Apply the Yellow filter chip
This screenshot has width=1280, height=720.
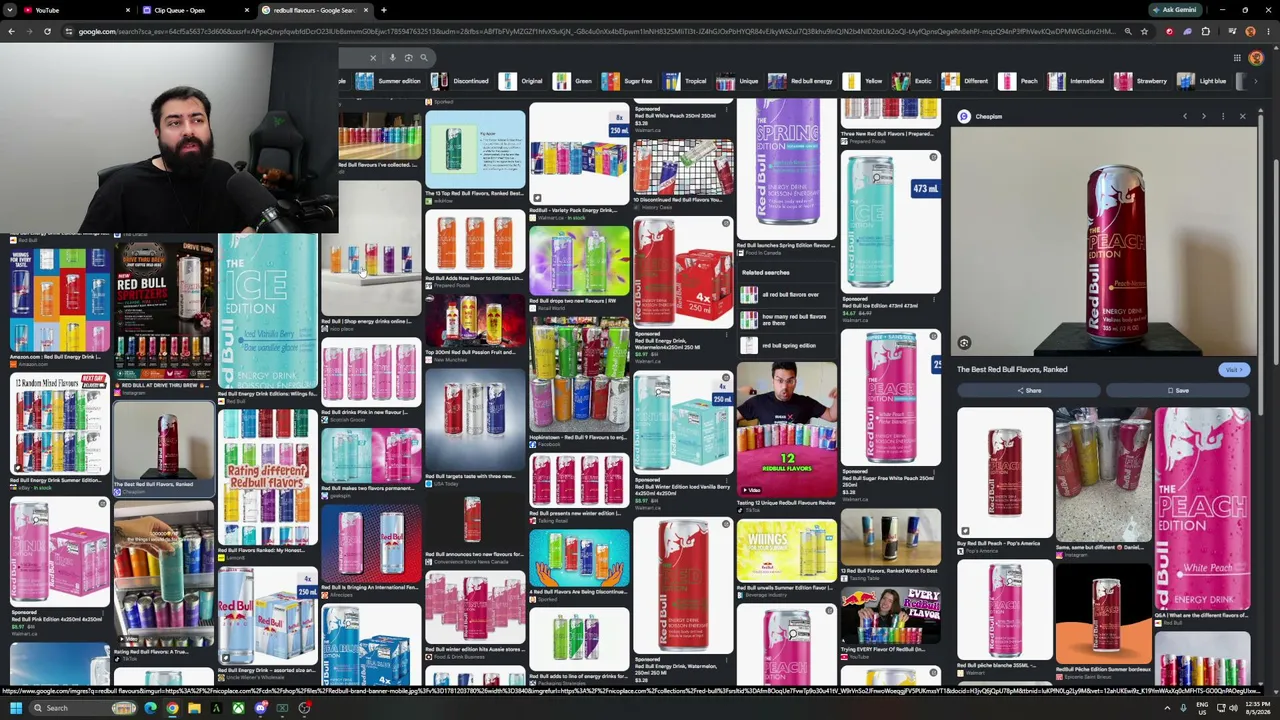[x=863, y=81]
